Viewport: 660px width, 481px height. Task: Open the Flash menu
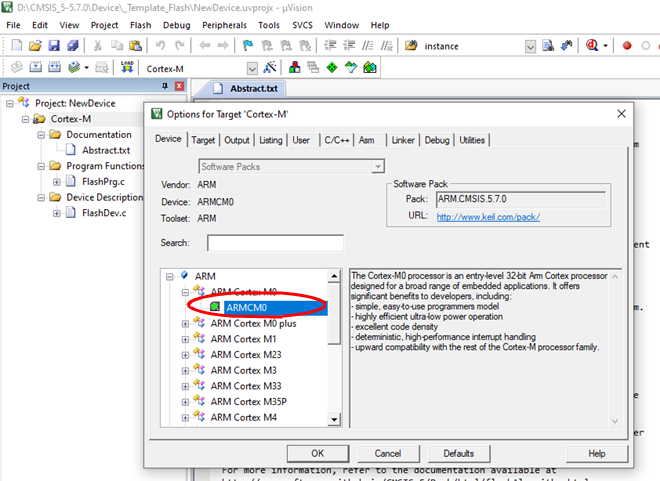click(x=141, y=25)
